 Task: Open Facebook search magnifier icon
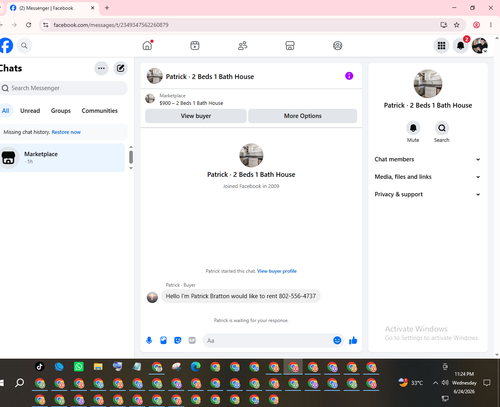coord(24,46)
